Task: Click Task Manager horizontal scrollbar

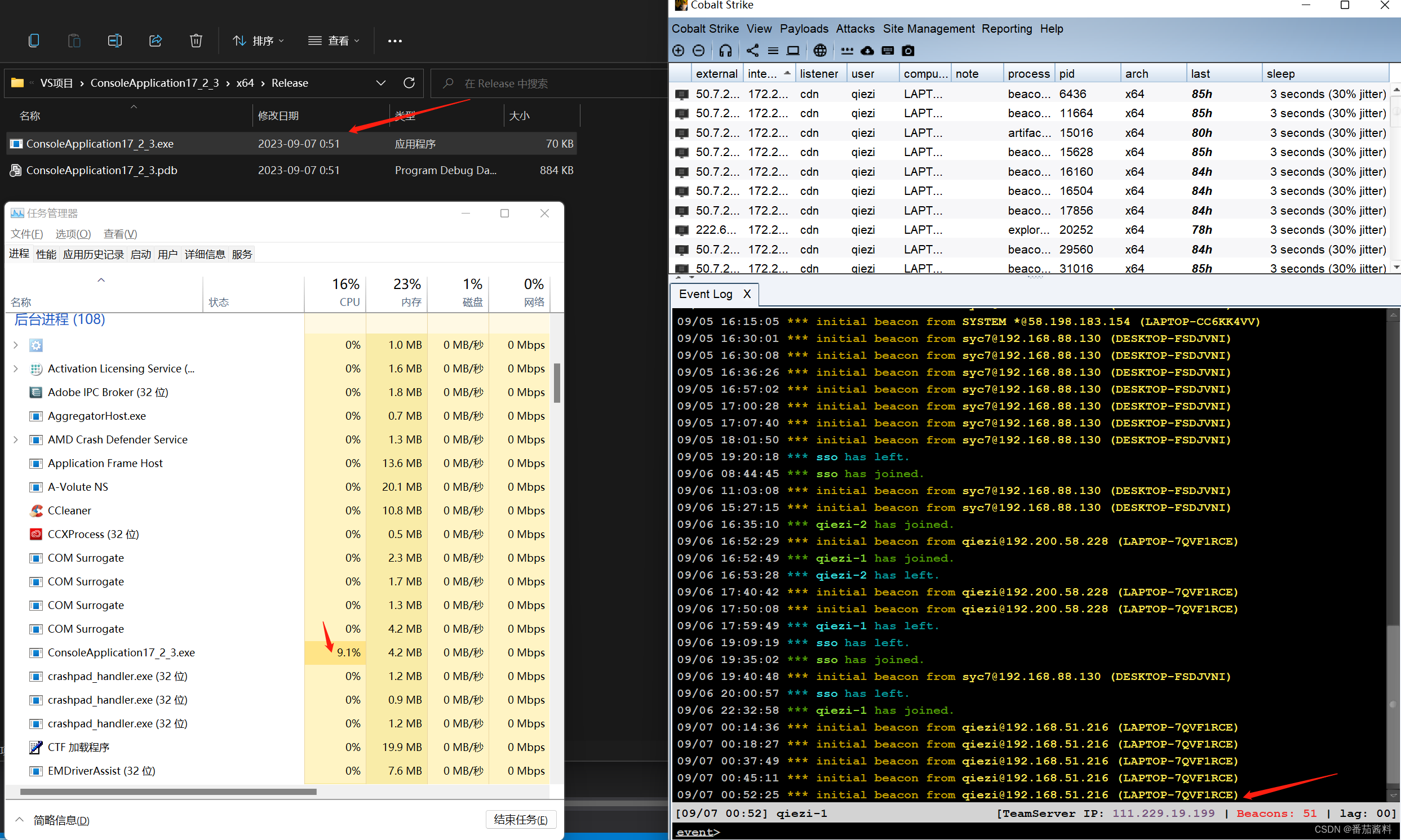Action: click(168, 792)
